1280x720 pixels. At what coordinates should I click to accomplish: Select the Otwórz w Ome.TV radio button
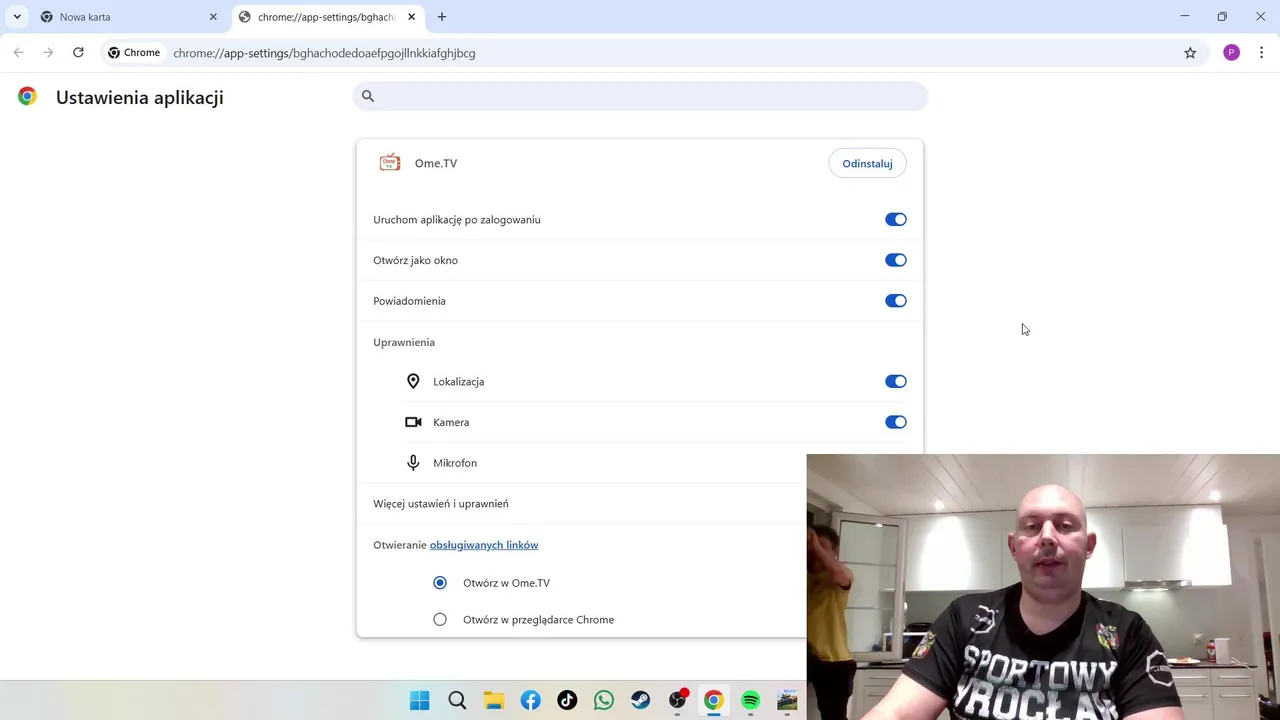point(440,583)
